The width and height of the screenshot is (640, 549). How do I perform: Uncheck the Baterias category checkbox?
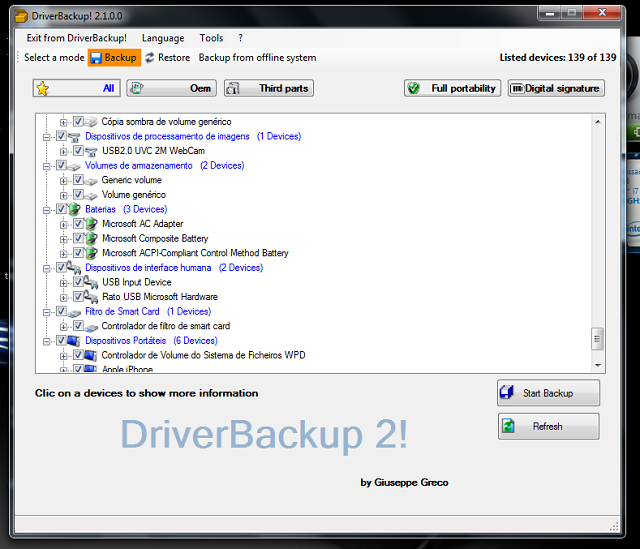(62, 209)
